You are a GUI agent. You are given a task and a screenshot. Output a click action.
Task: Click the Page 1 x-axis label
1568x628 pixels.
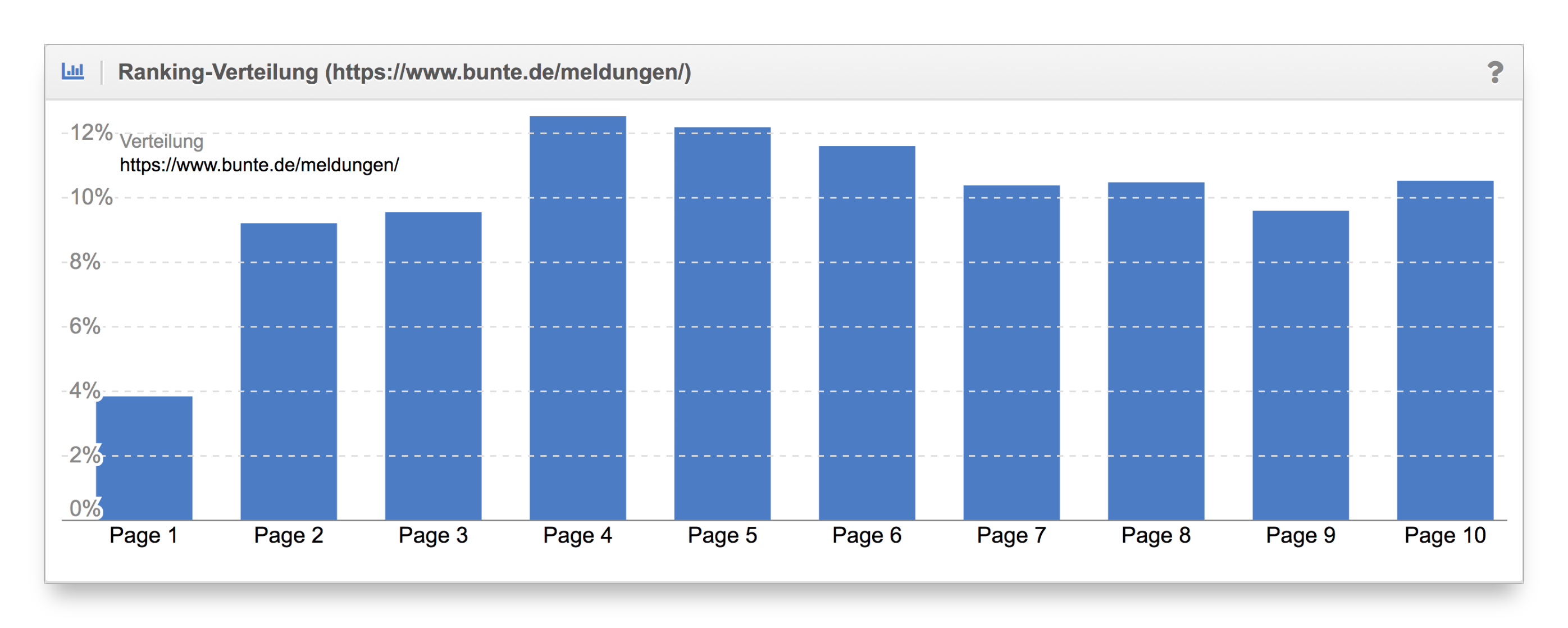(x=144, y=535)
